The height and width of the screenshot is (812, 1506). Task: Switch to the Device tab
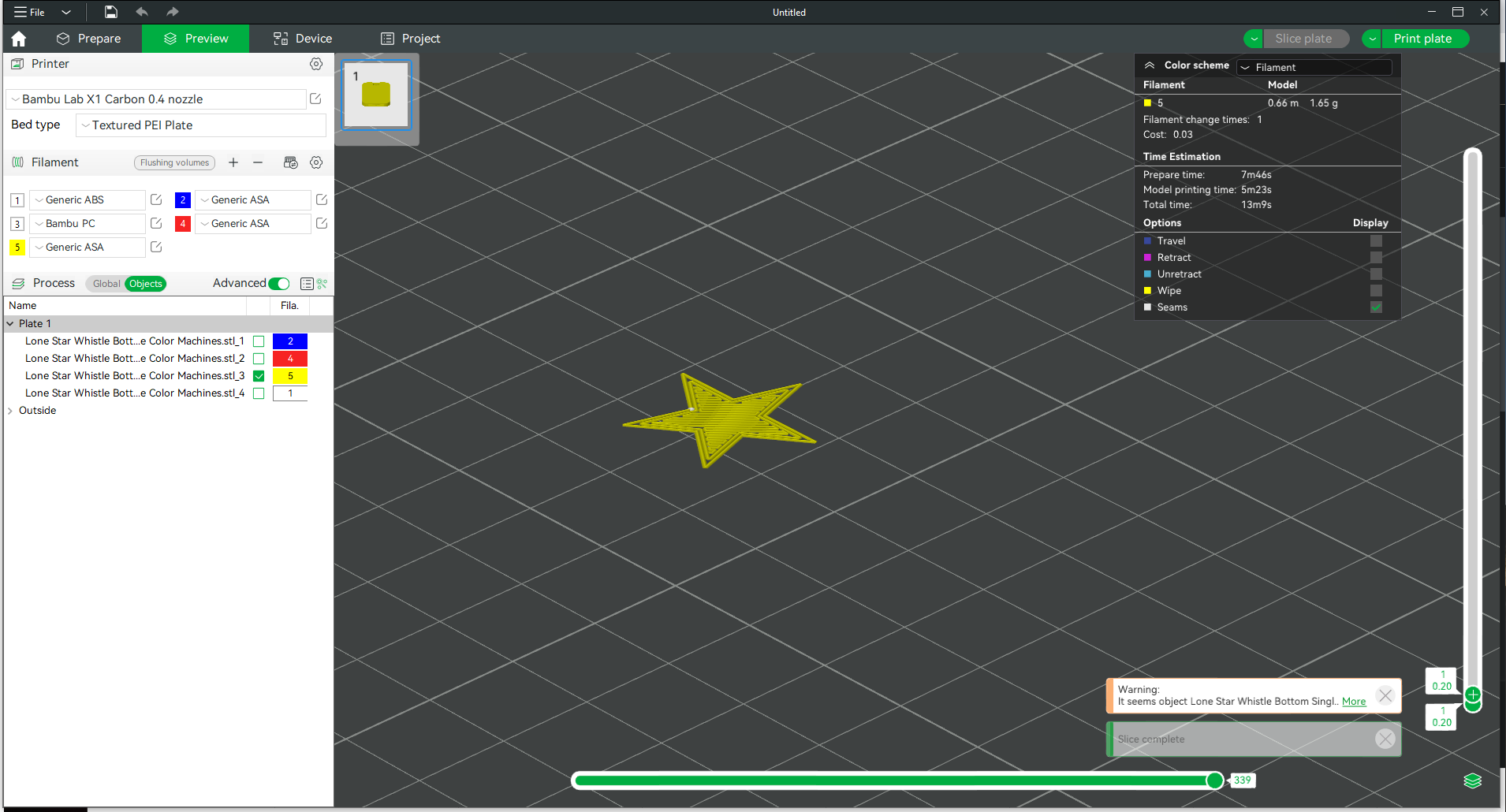(x=303, y=39)
